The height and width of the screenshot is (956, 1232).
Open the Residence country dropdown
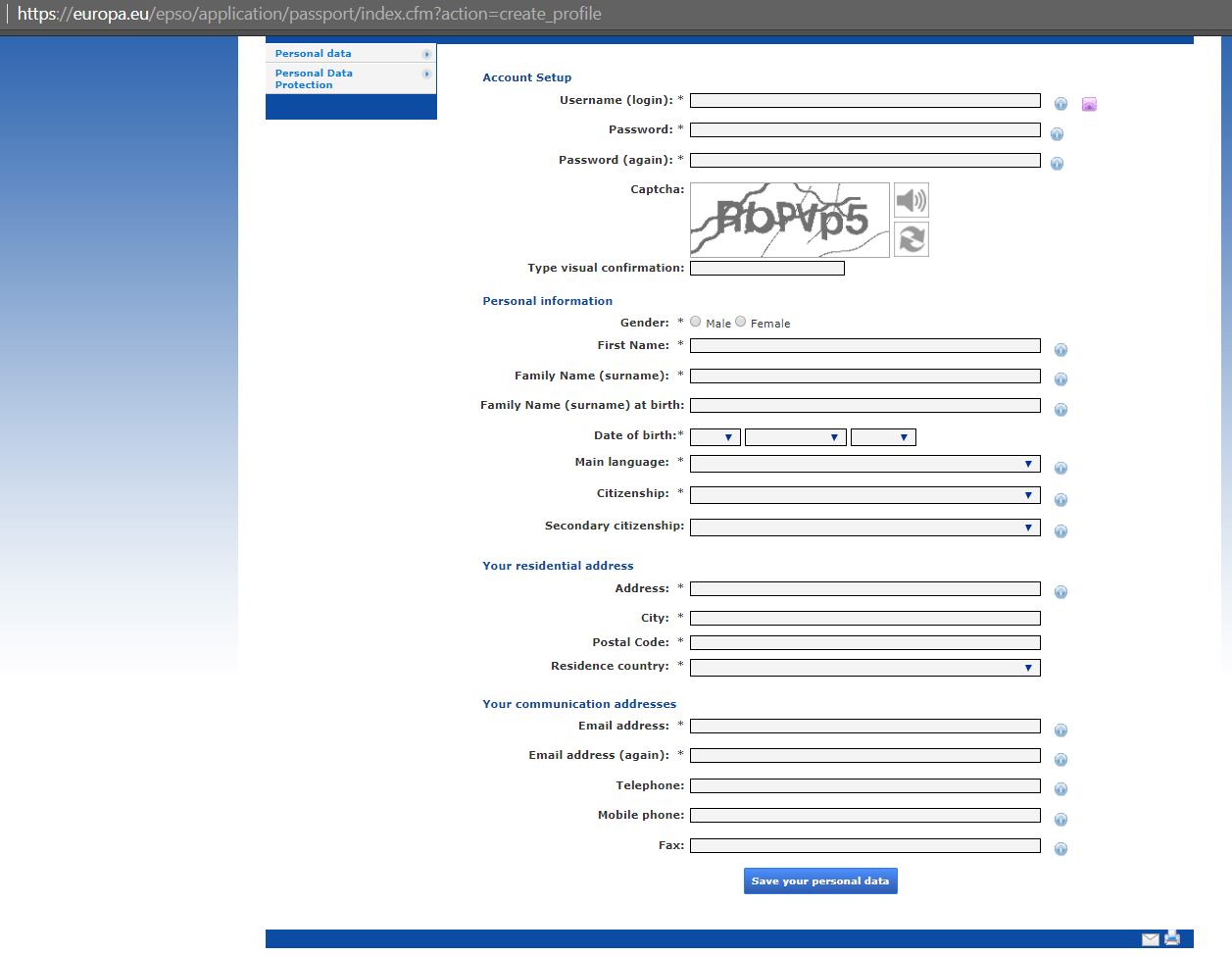(864, 668)
